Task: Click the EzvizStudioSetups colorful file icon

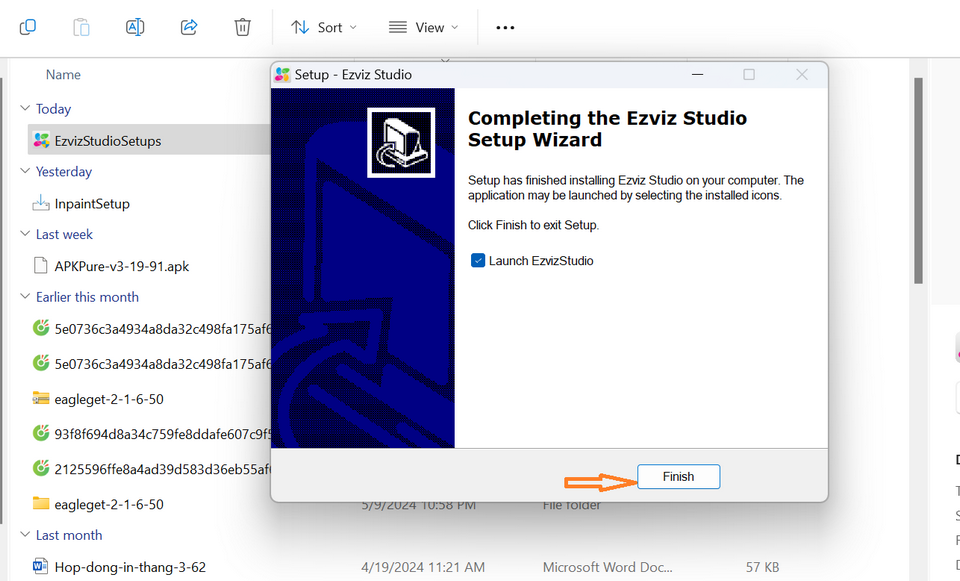Action: (x=41, y=140)
